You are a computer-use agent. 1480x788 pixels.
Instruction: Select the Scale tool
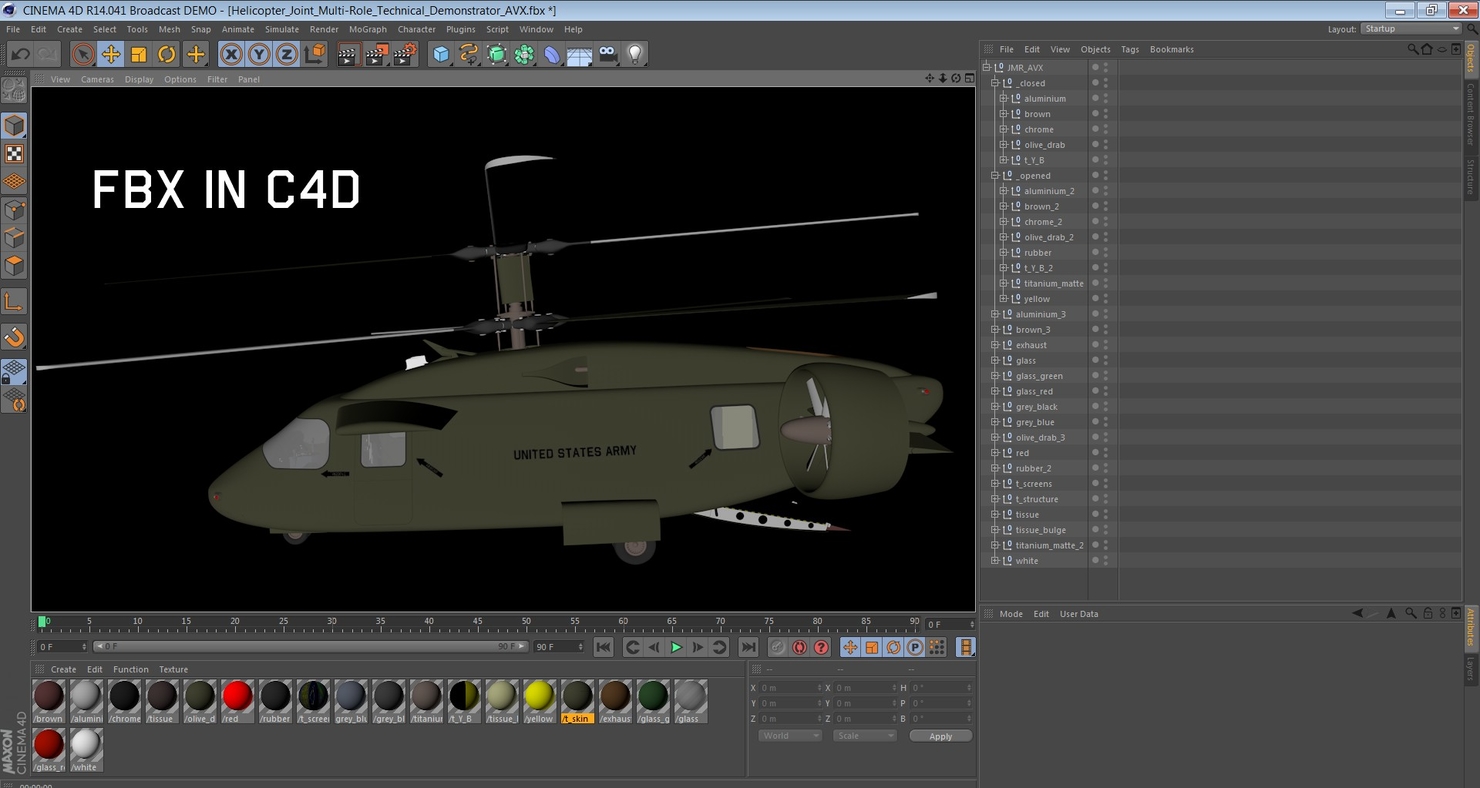point(141,54)
